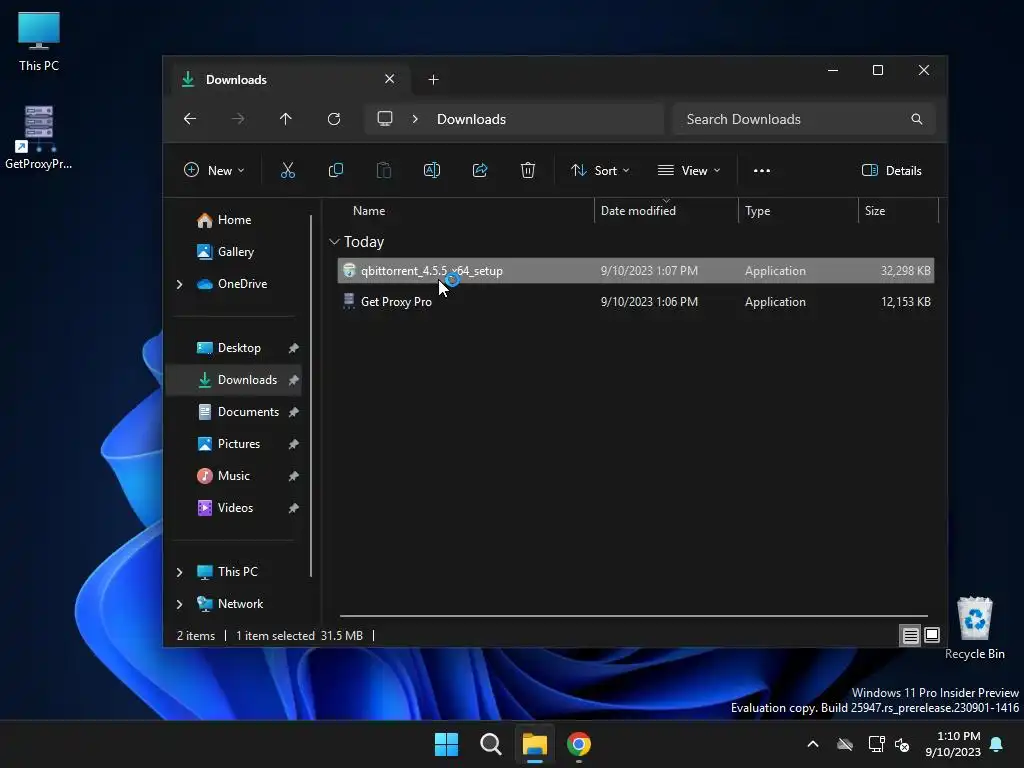Open the This PC desktop icon
This screenshot has height=768, width=1024.
tap(39, 41)
